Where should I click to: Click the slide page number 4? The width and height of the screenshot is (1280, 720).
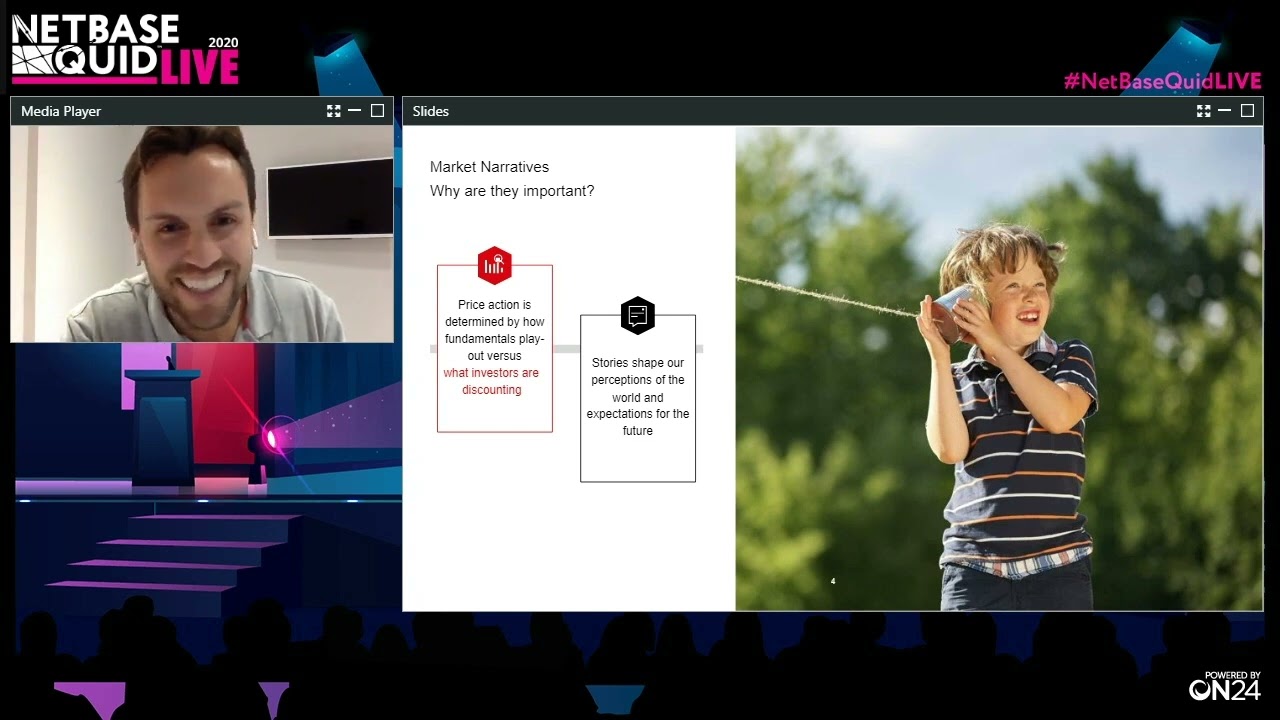point(833,581)
